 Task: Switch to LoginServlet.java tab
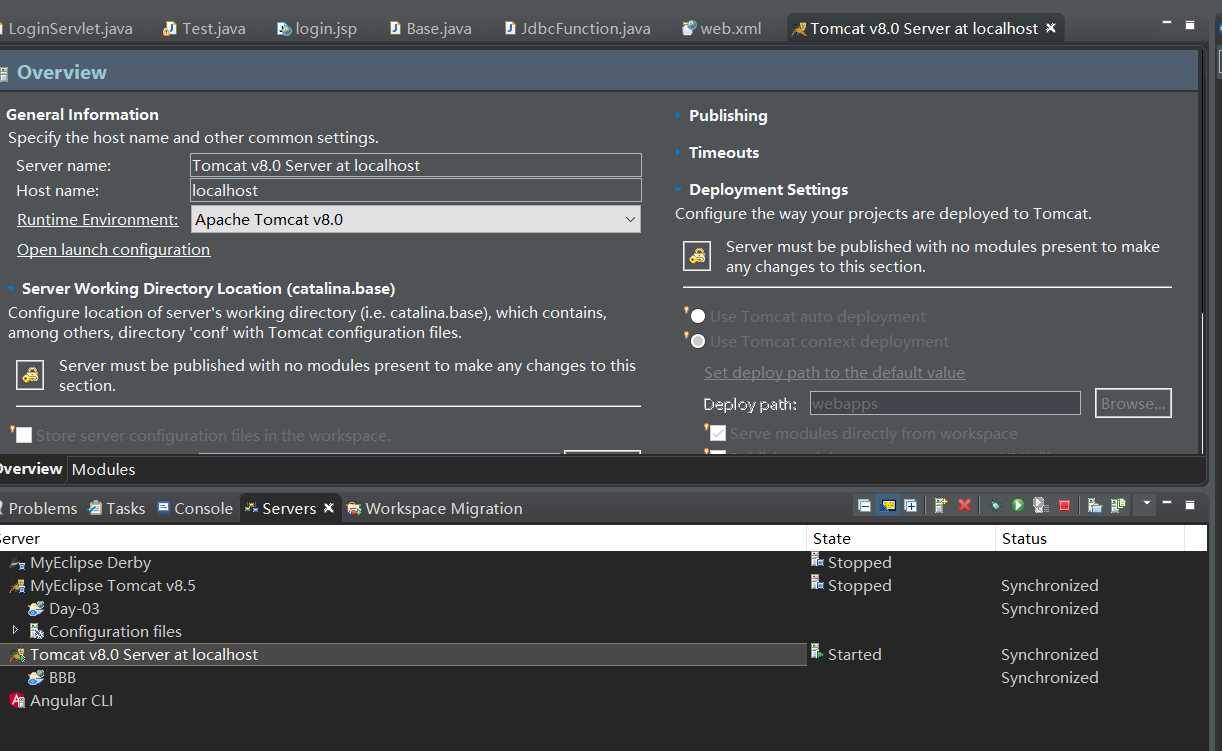[x=66, y=28]
